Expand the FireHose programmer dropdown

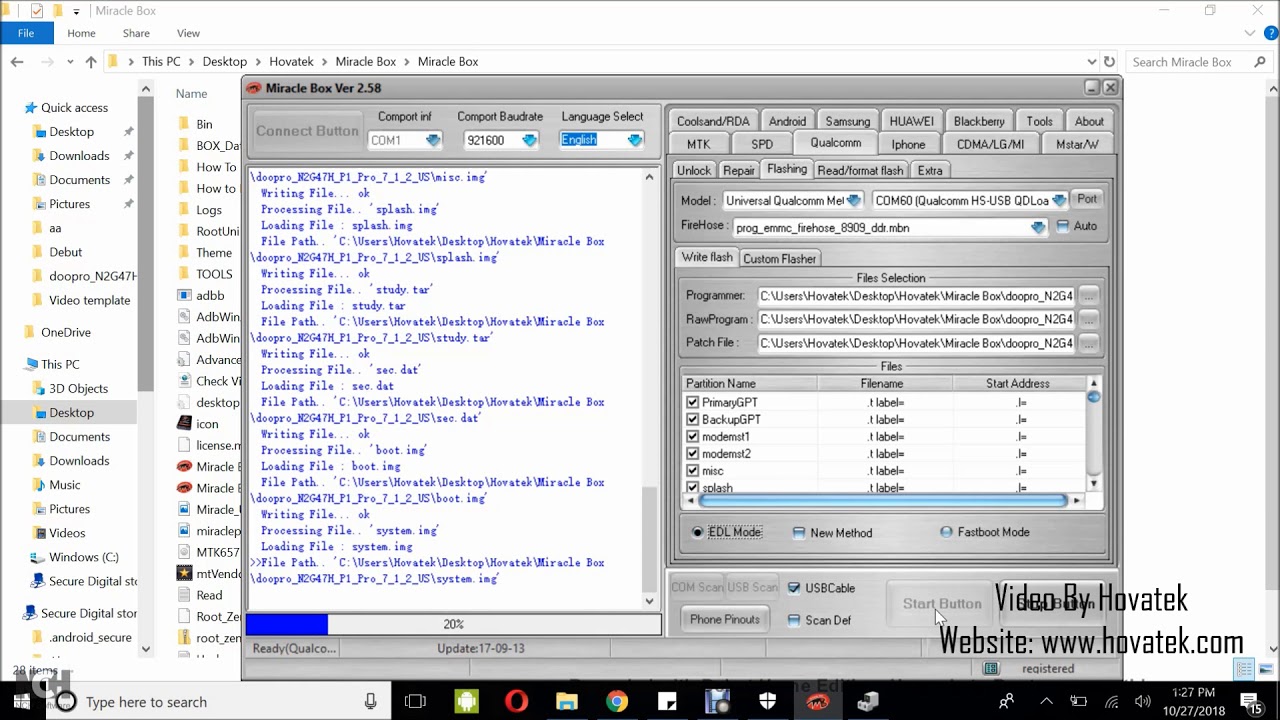pos(1038,227)
